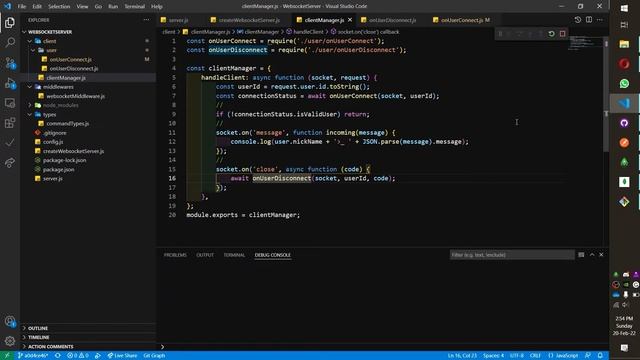Open the Run and Debug view

click(10, 83)
